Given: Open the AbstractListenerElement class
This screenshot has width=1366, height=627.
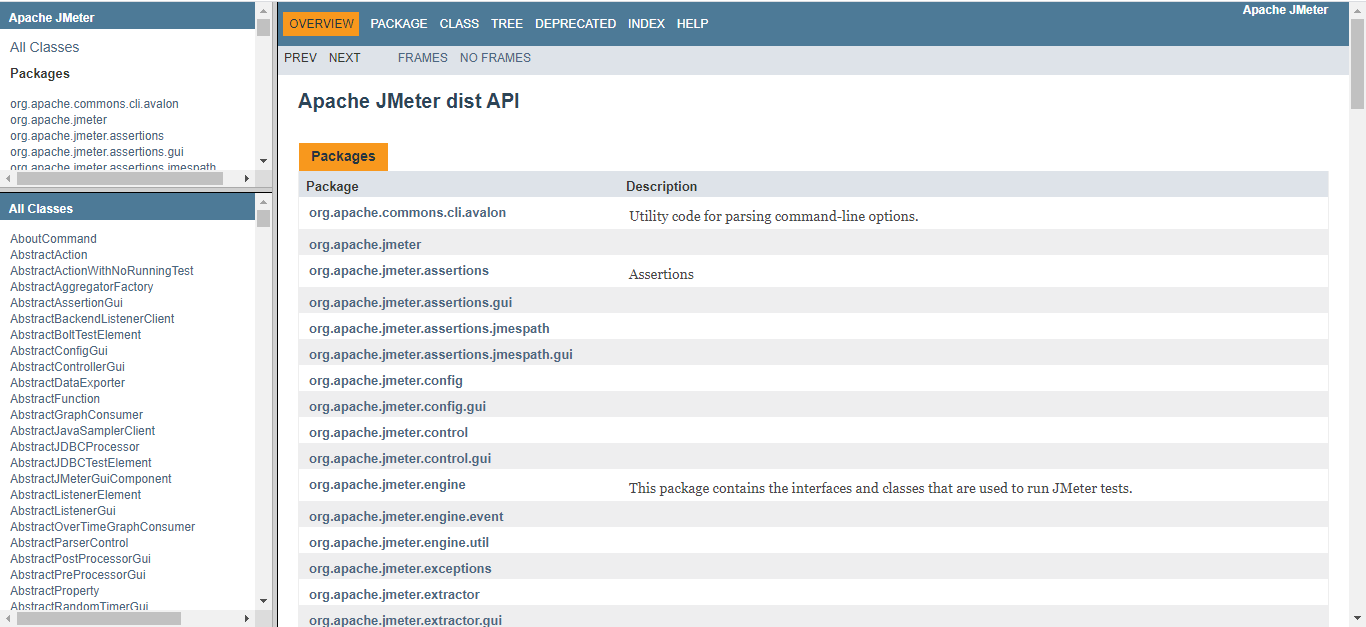Looking at the screenshot, I should (75, 495).
